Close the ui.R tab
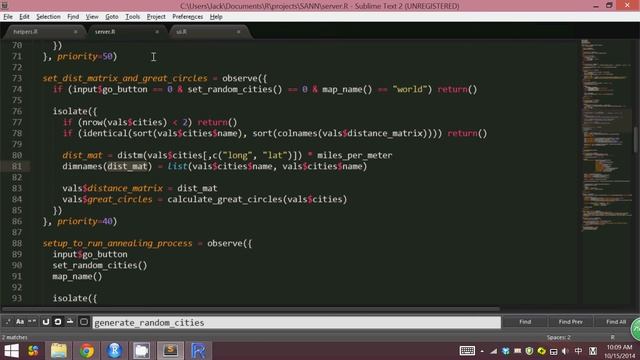 pos(238,31)
